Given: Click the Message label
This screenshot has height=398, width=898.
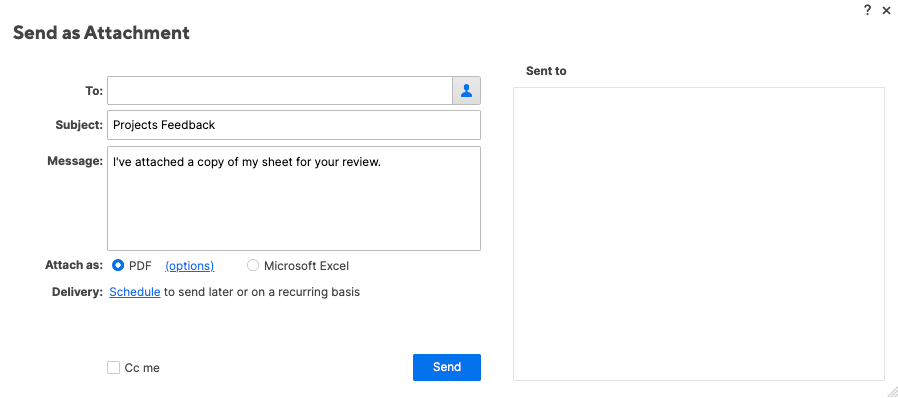Looking at the screenshot, I should point(75,161).
